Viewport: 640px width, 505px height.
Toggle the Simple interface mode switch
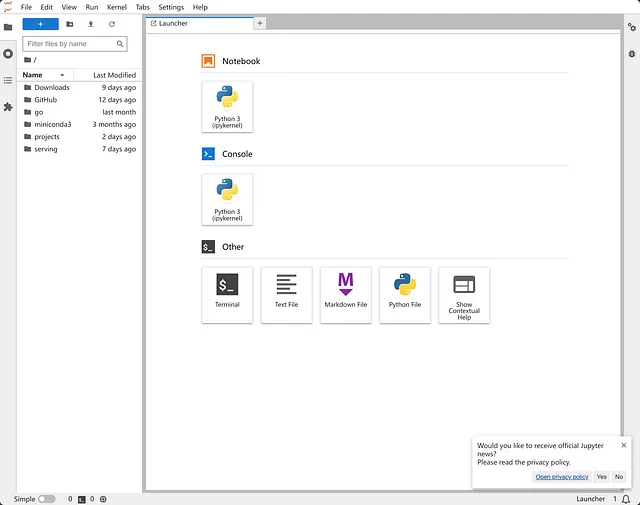click(x=47, y=499)
